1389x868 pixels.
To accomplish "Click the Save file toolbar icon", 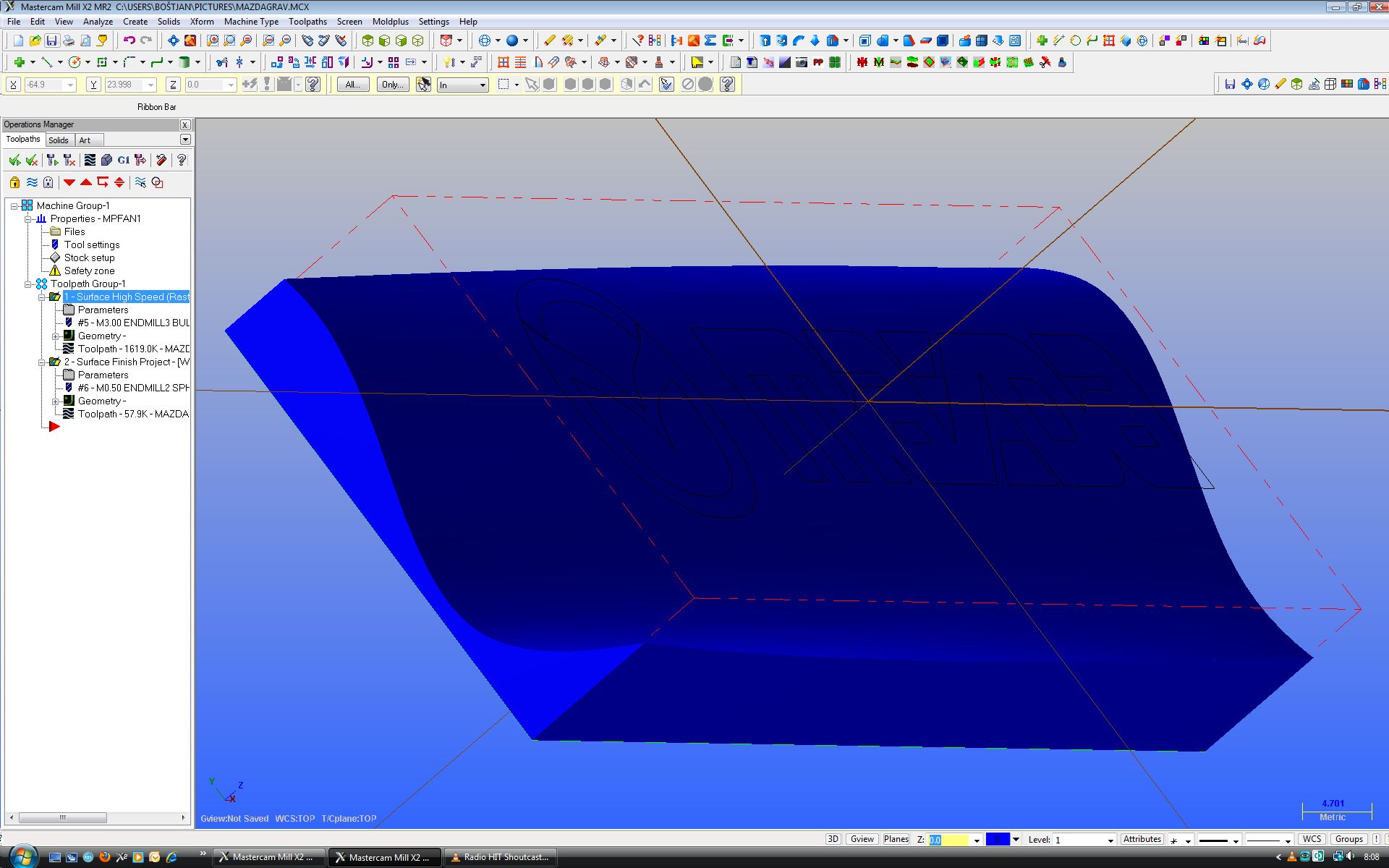I will [51, 41].
